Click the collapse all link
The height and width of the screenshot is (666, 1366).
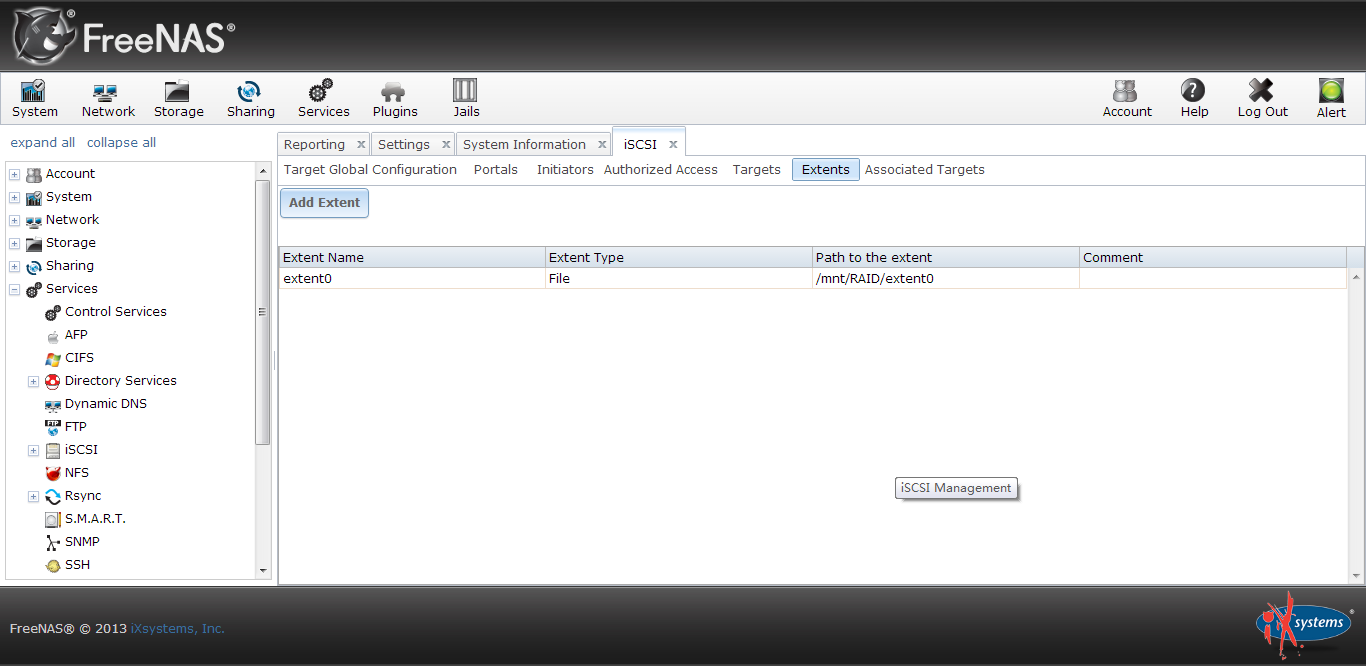coord(121,143)
